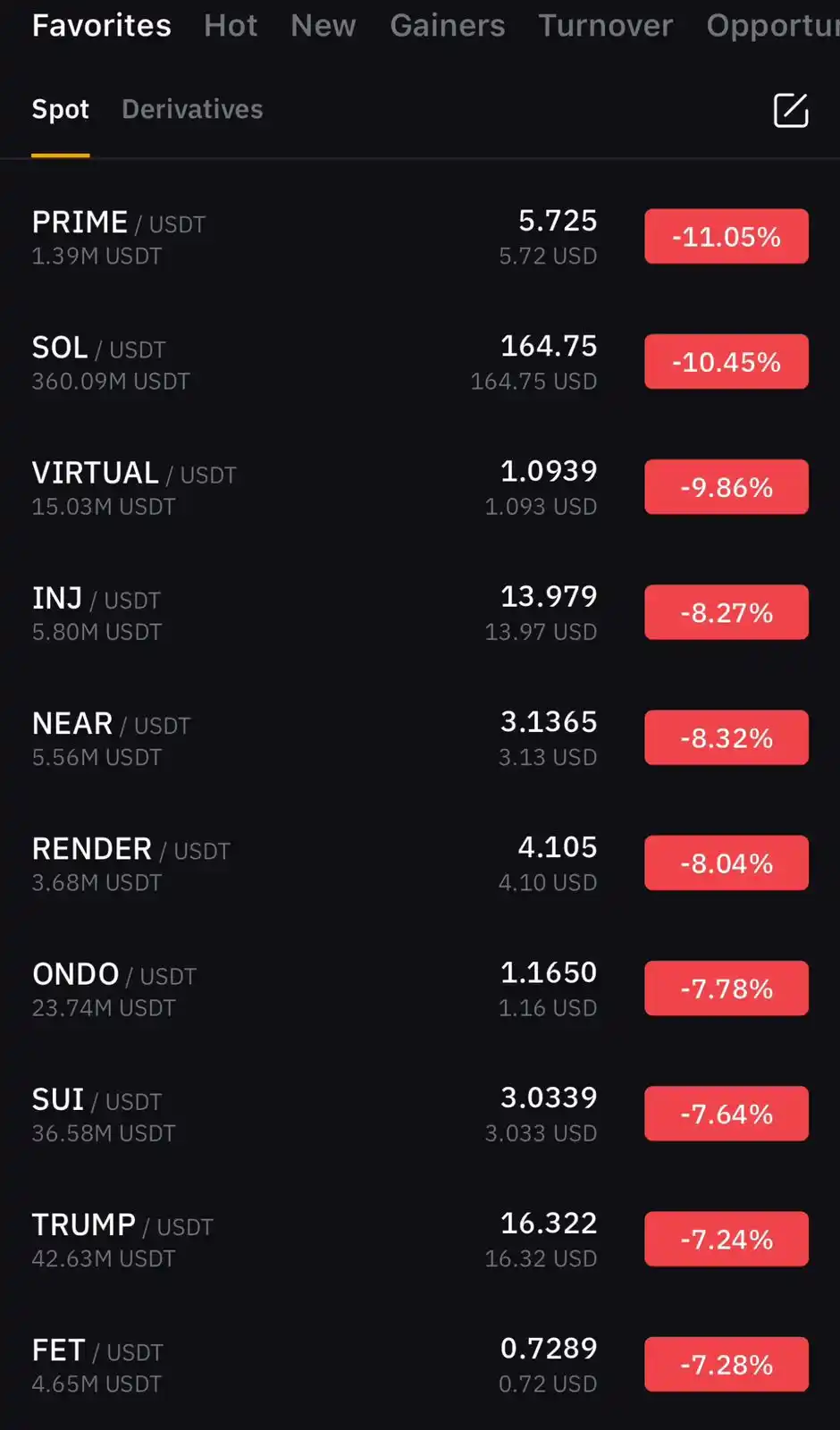The height and width of the screenshot is (1430, 840).
Task: Select the Spot sub-tab
Action: 61,109
